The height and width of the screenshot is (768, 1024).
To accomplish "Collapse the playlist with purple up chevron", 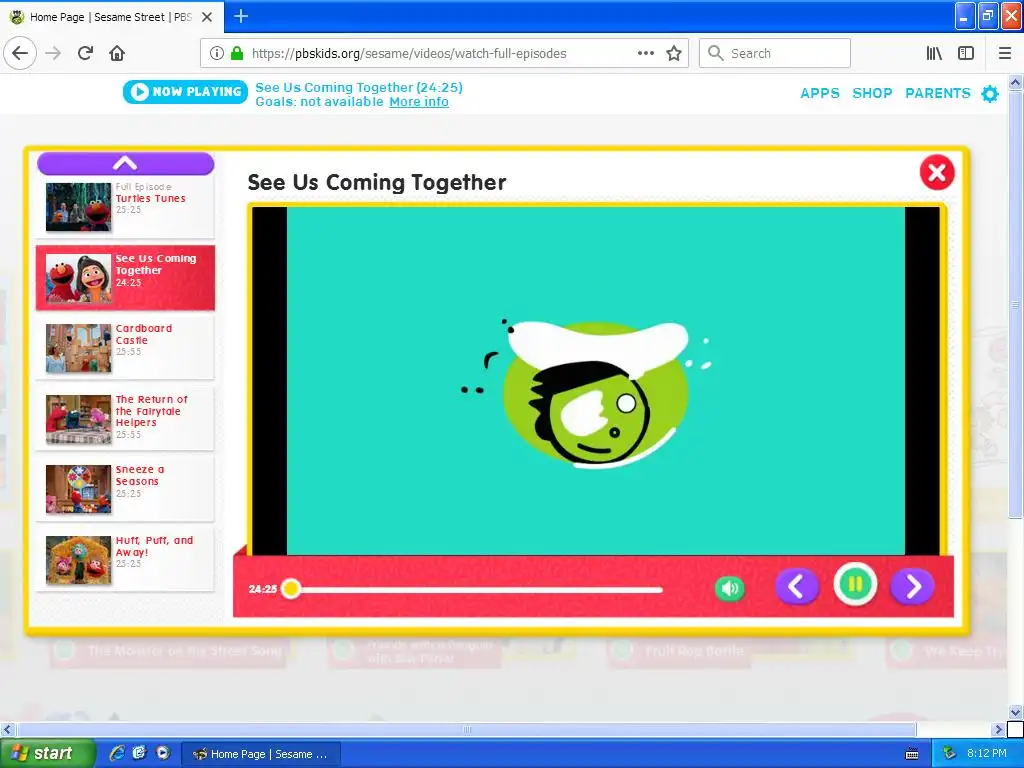I will [125, 163].
